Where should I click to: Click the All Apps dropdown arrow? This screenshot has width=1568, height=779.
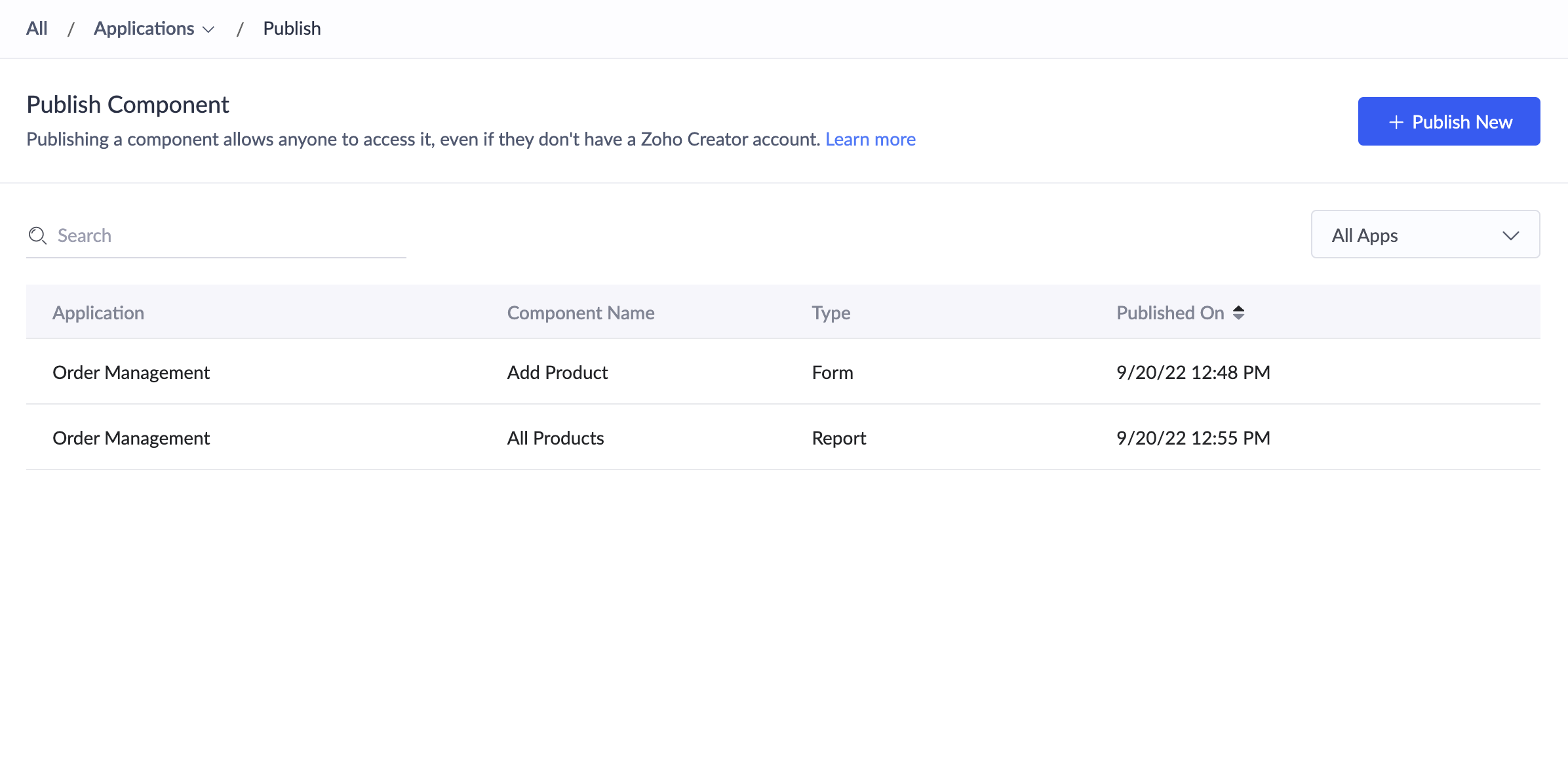1510,235
